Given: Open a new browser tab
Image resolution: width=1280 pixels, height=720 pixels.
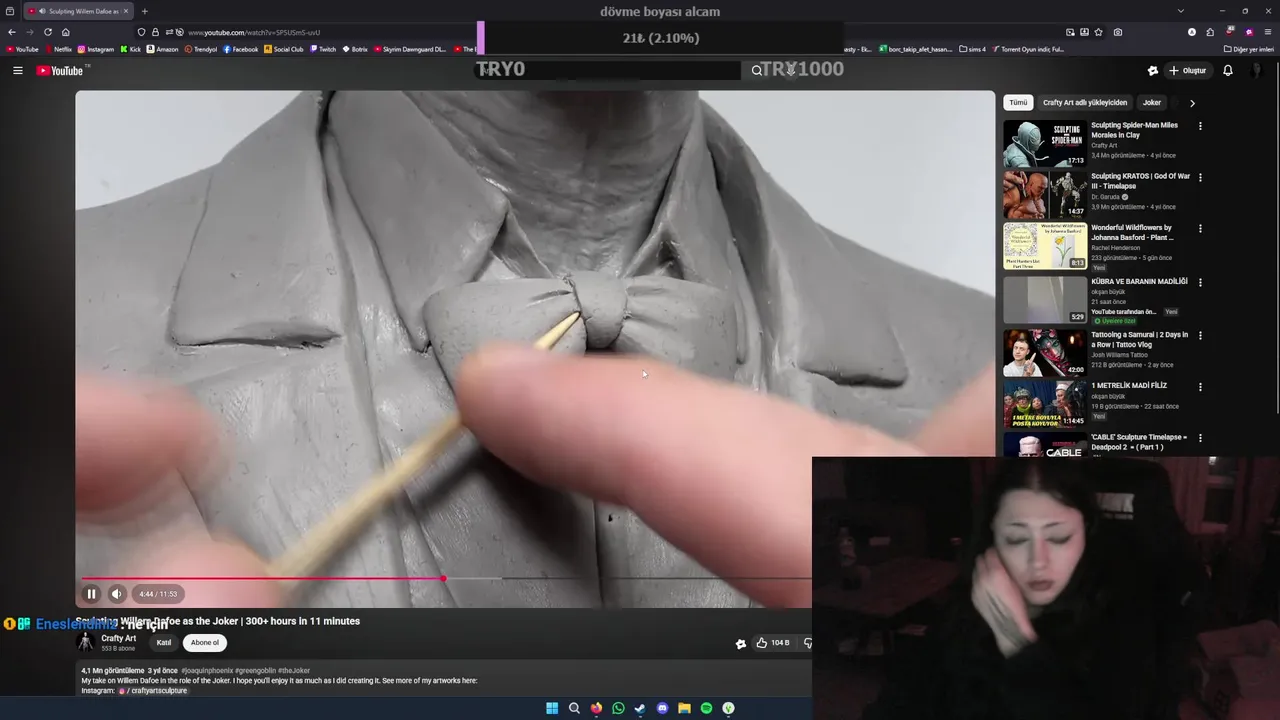Looking at the screenshot, I should point(145,11).
